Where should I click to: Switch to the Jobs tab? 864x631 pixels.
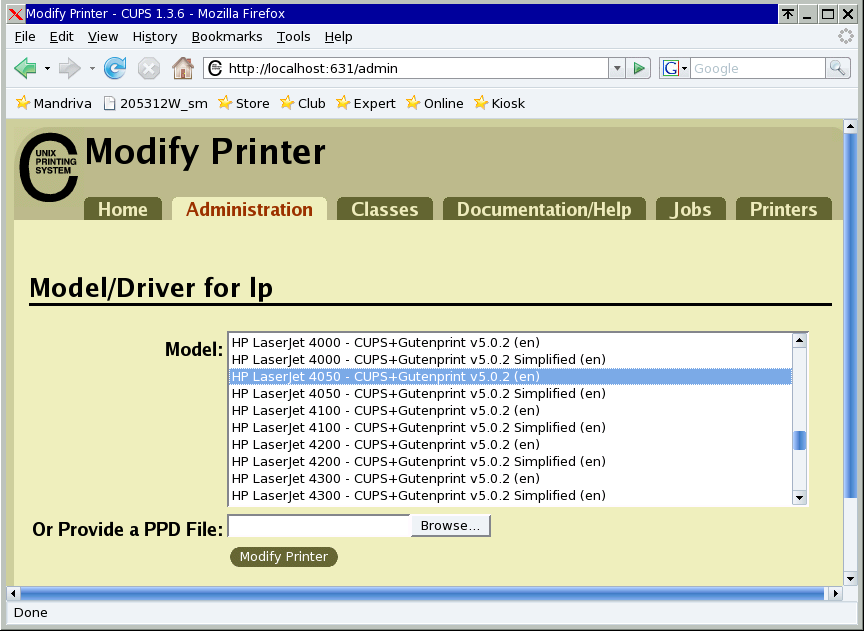tap(690, 209)
